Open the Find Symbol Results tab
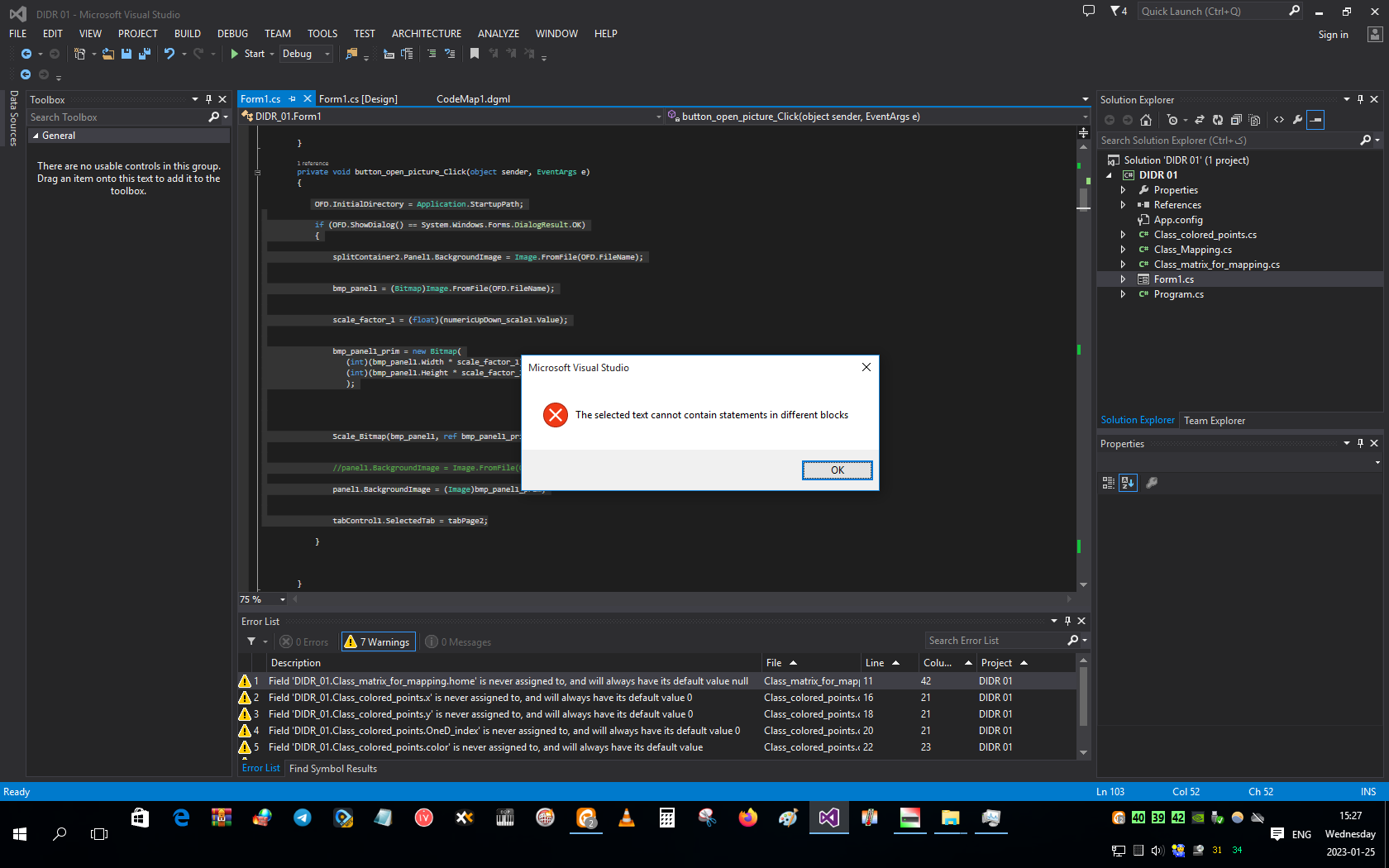This screenshot has width=1389, height=868. click(x=333, y=769)
